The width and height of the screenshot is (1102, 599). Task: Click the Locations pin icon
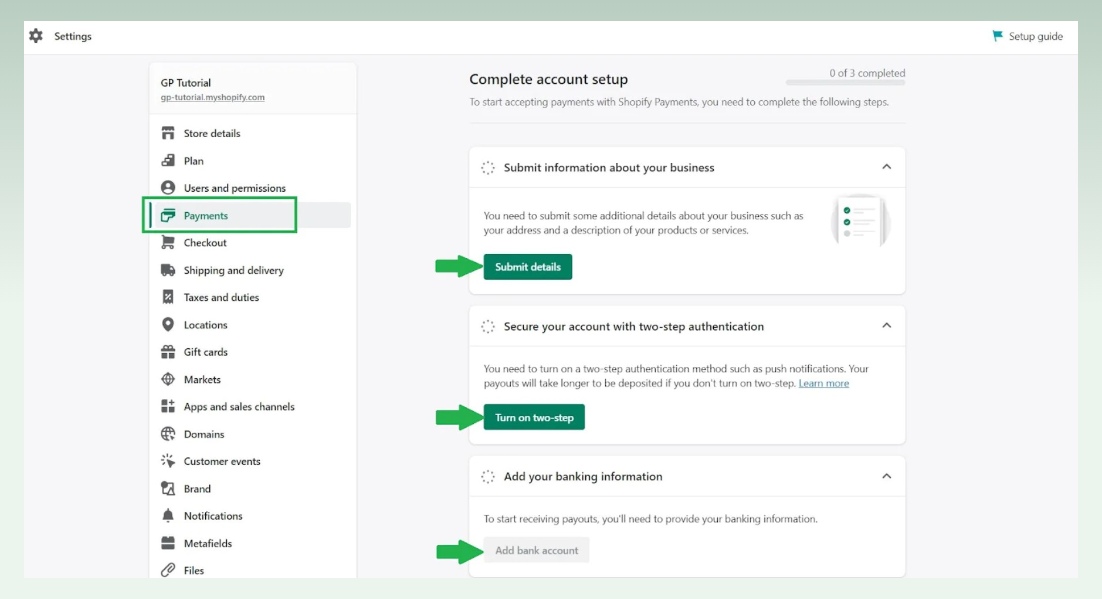(168, 325)
